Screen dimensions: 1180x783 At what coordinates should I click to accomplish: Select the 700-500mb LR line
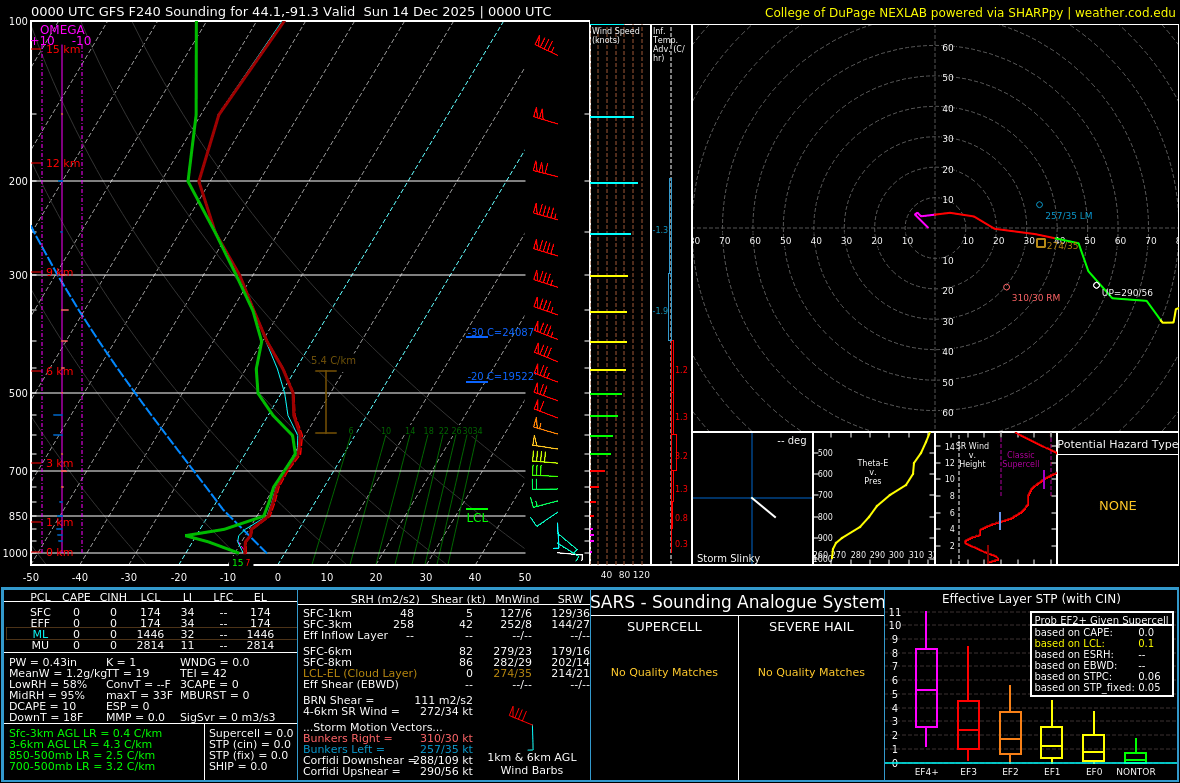click(x=82, y=766)
